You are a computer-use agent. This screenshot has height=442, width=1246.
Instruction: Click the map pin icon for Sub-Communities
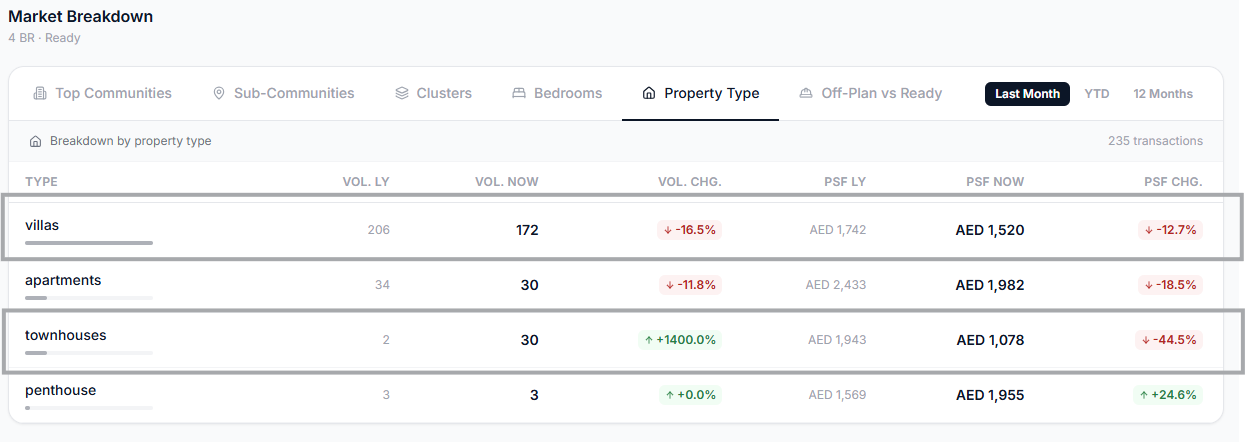tap(219, 93)
